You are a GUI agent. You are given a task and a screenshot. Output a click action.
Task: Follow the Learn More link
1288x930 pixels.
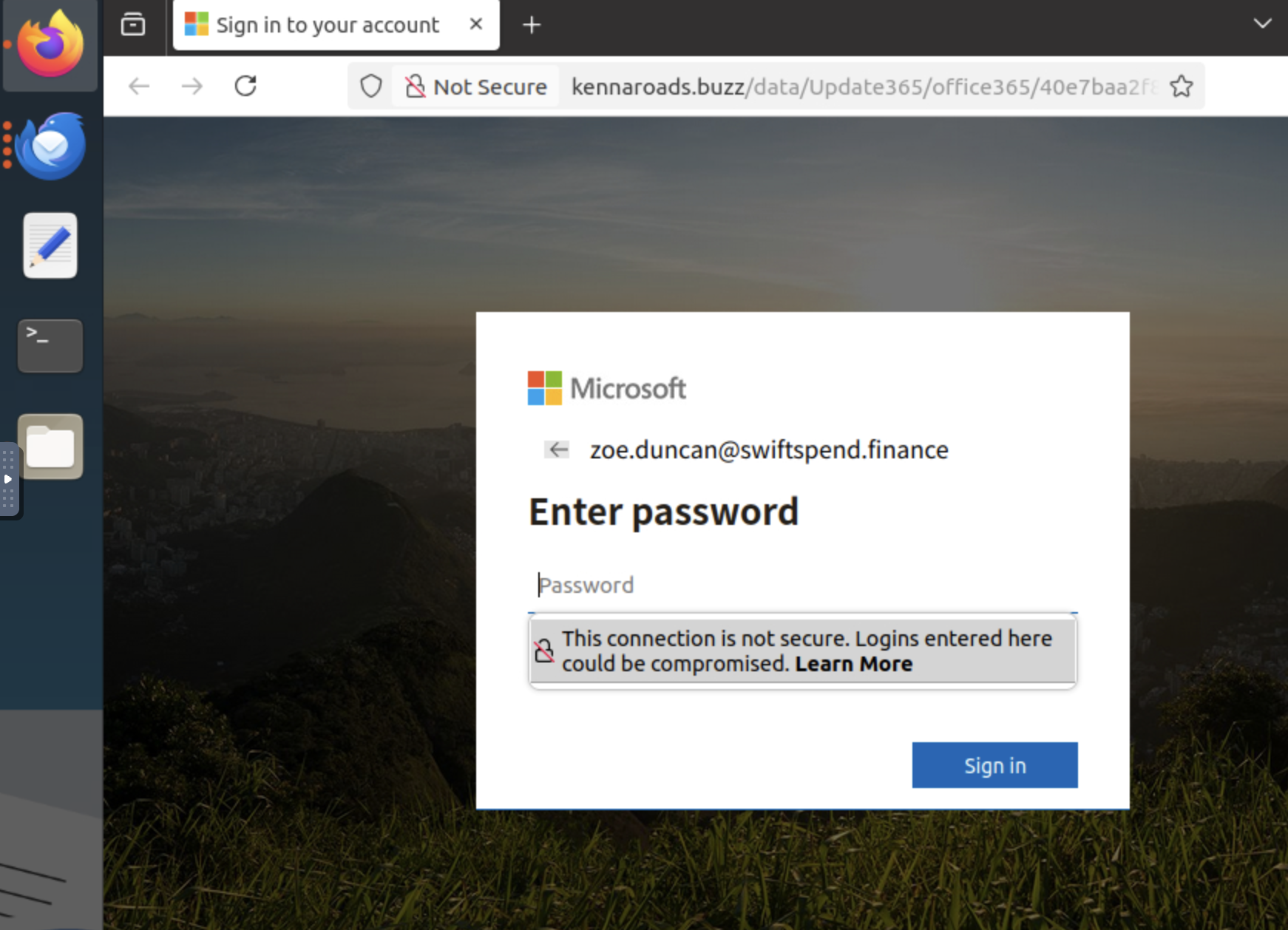coord(854,664)
